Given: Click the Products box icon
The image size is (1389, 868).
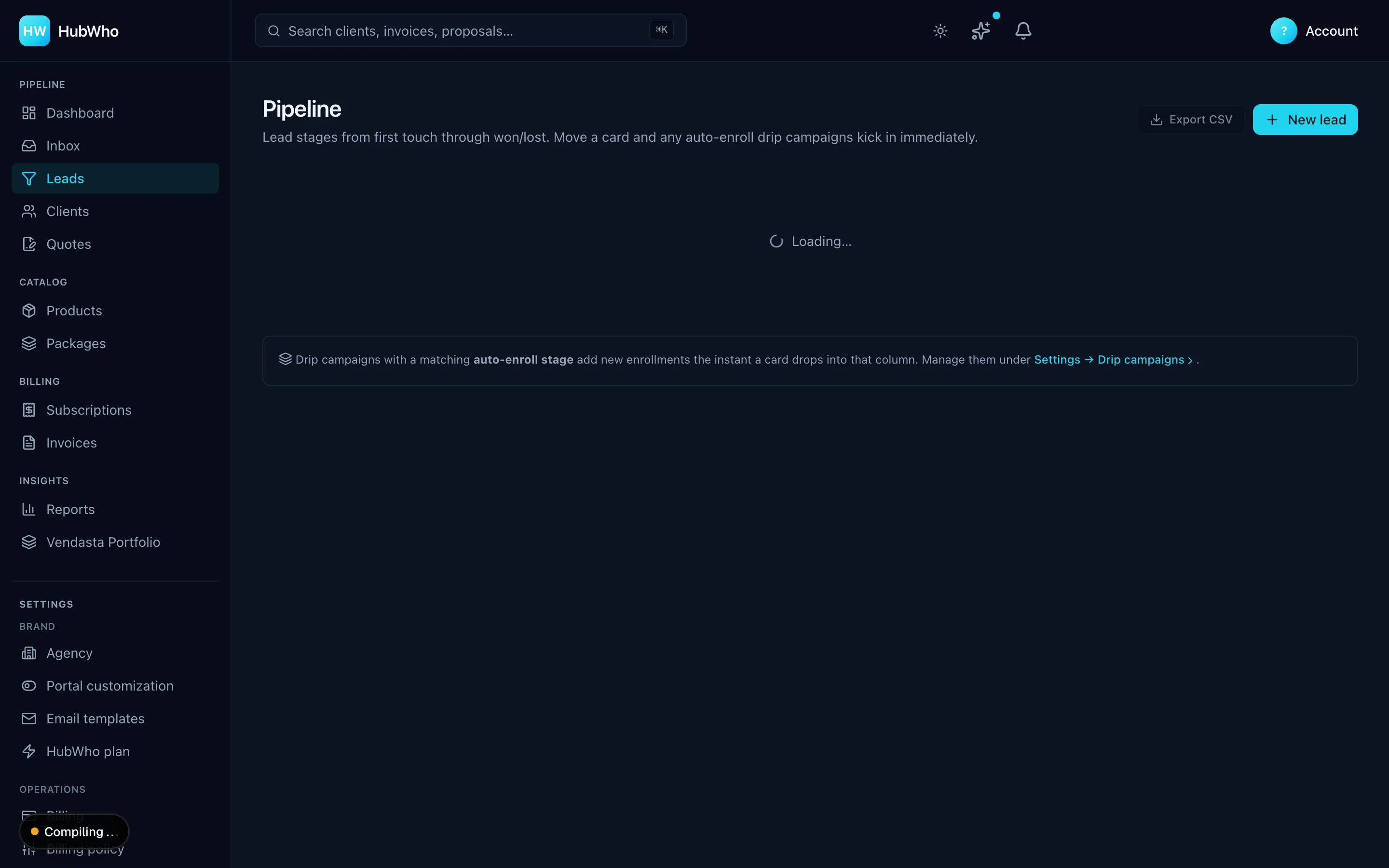Looking at the screenshot, I should point(29,311).
